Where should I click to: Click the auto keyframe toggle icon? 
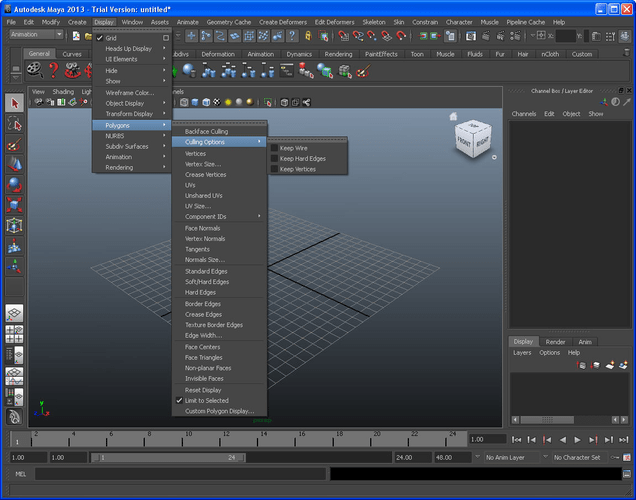[x=615, y=457]
